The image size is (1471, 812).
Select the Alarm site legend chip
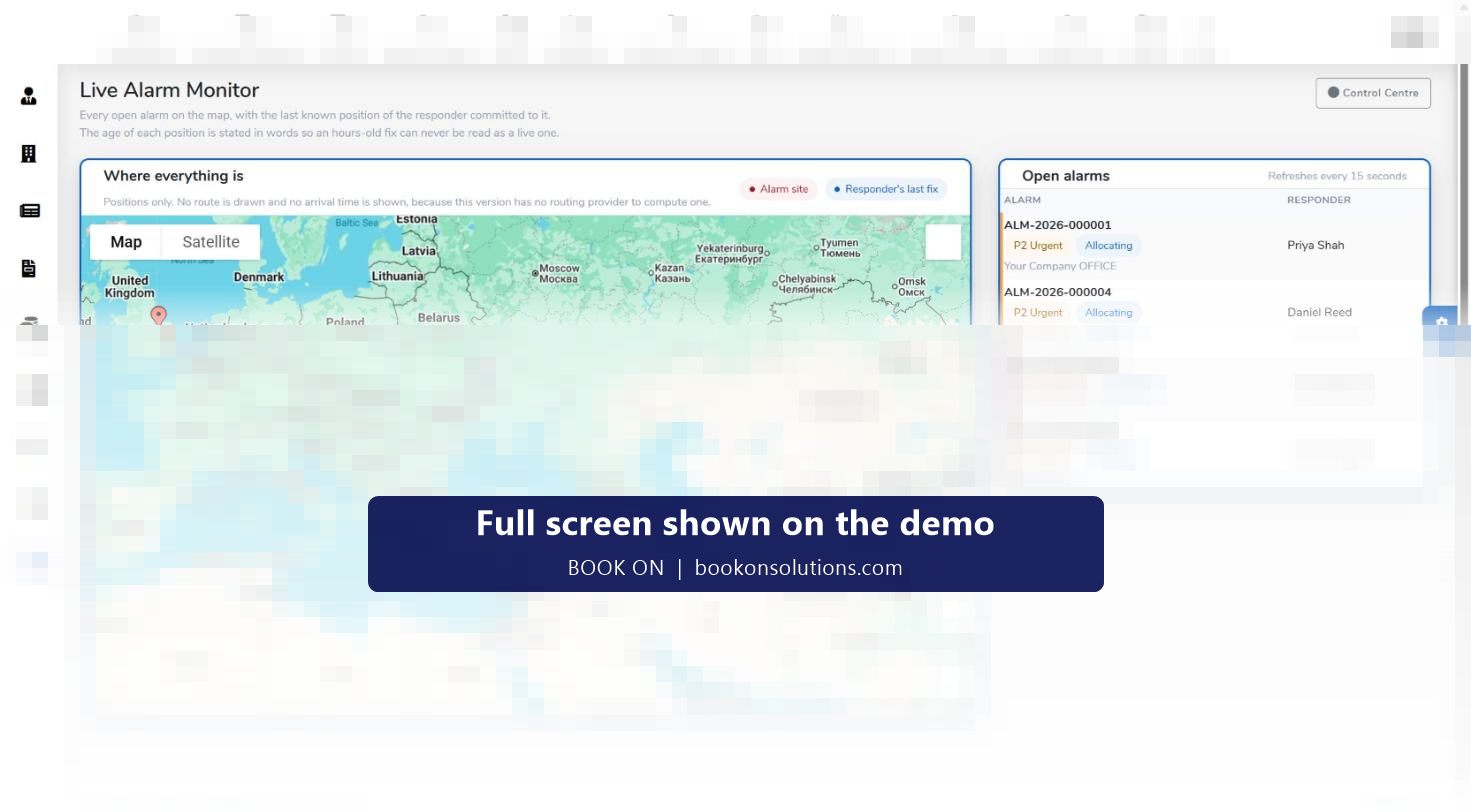(778, 189)
